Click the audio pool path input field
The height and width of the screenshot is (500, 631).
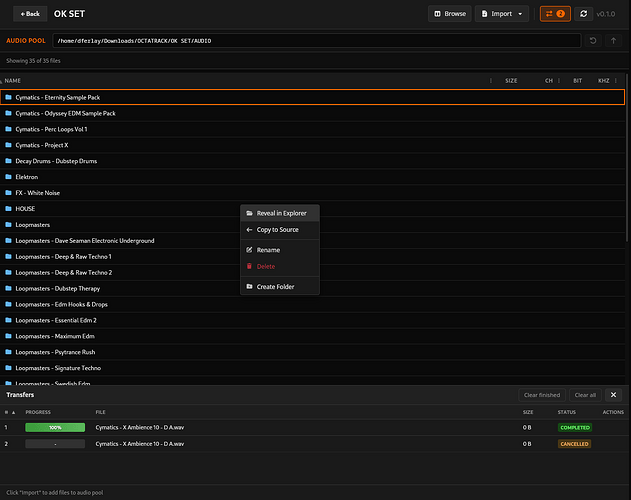coord(317,41)
